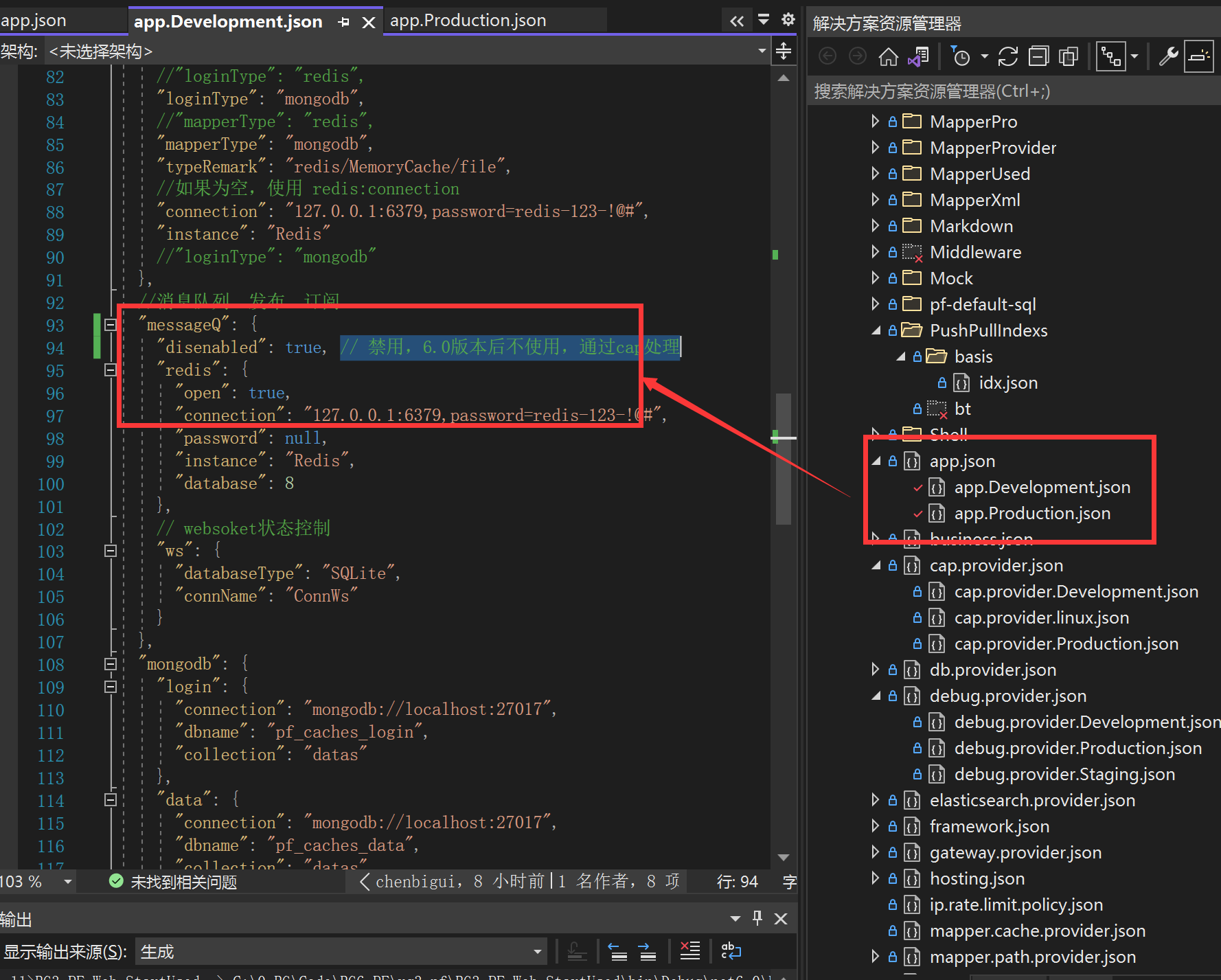Click the Home icon in Solution Explorer

point(888,57)
